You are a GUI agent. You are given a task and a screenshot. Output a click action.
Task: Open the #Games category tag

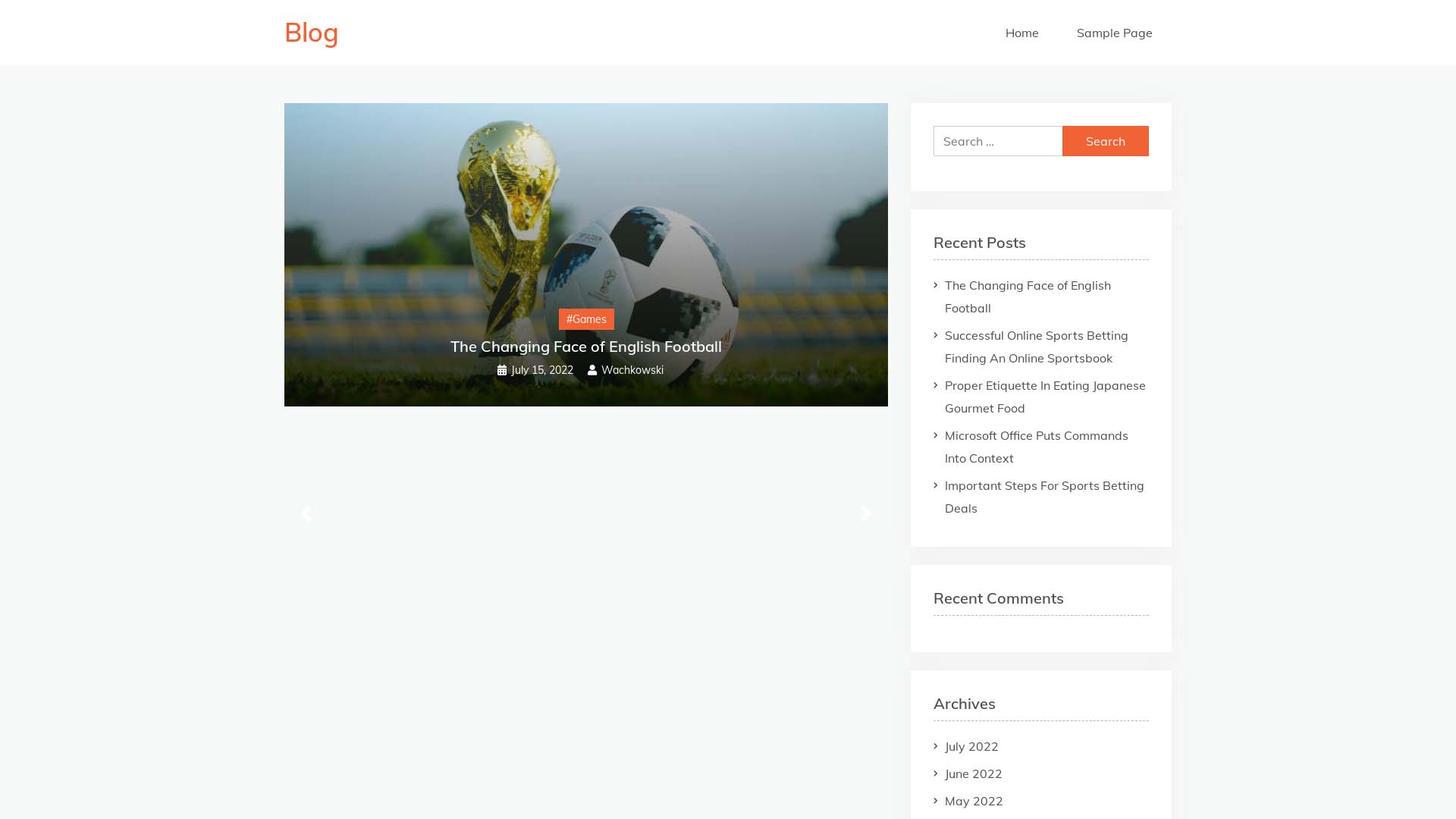(586, 319)
